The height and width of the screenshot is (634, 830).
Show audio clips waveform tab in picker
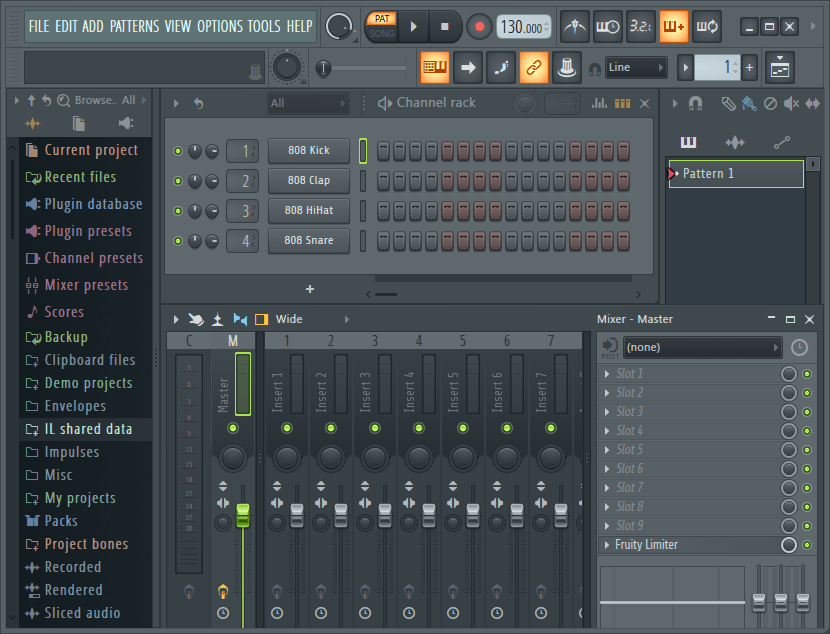[x=735, y=142]
